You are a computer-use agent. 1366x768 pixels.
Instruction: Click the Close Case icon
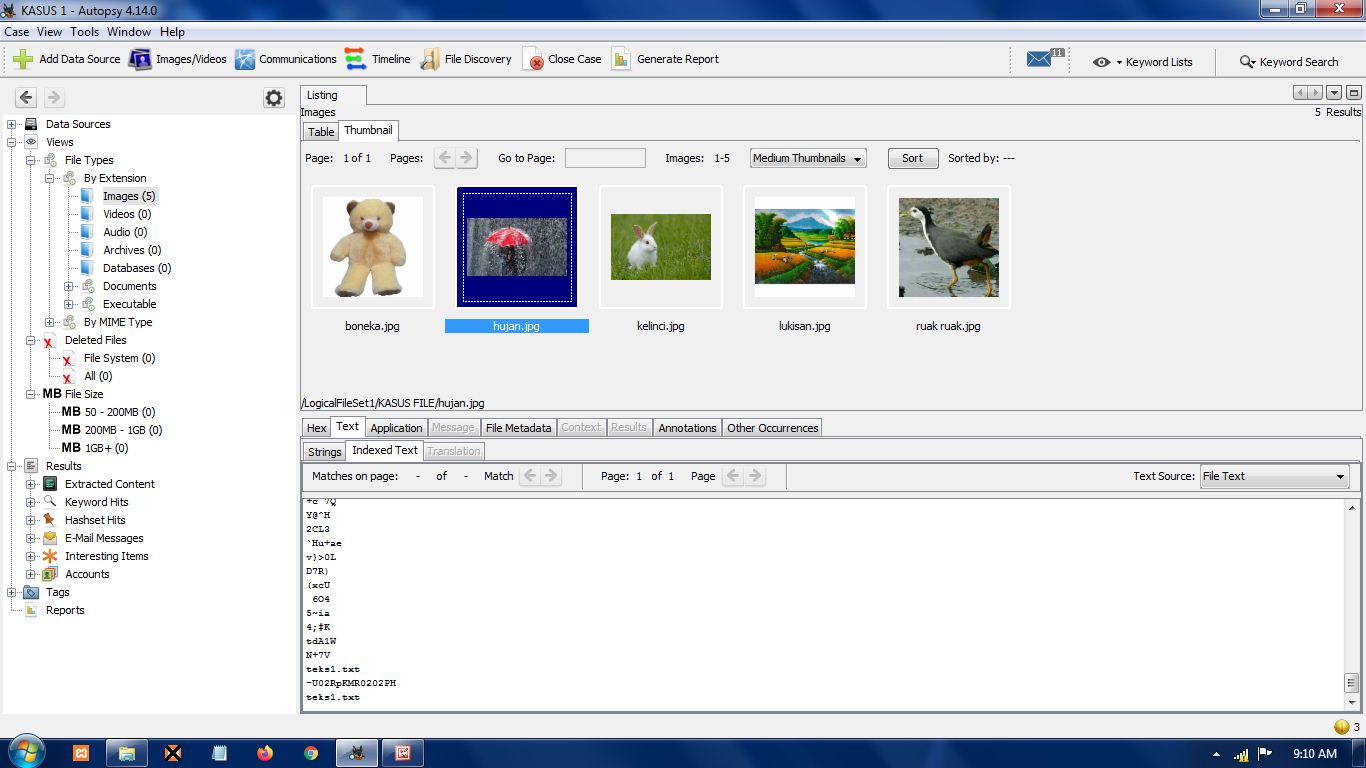[534, 59]
